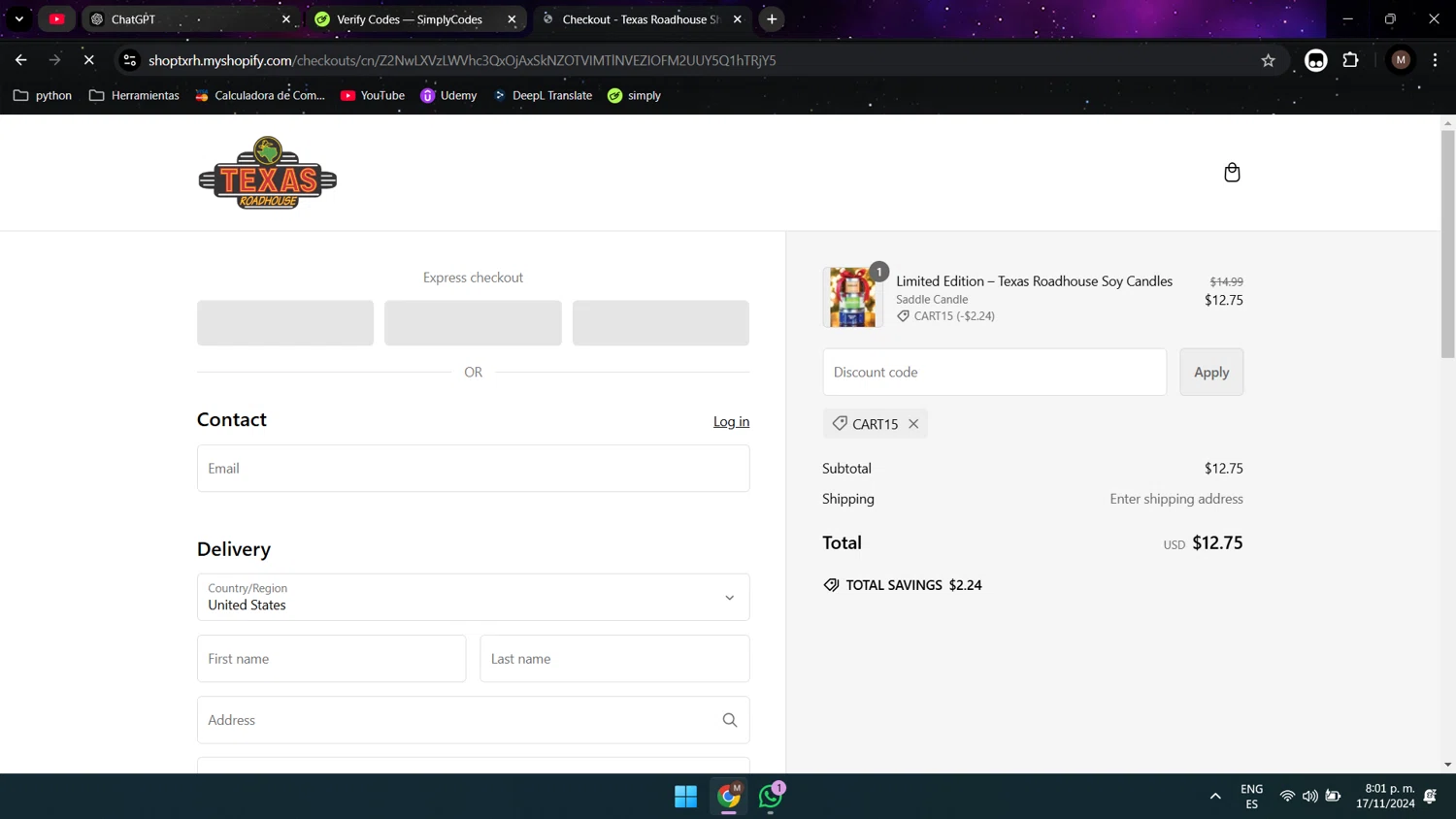Switch to Verify Codes SimplyCodes tab
This screenshot has width=1456, height=819.
tap(417, 19)
